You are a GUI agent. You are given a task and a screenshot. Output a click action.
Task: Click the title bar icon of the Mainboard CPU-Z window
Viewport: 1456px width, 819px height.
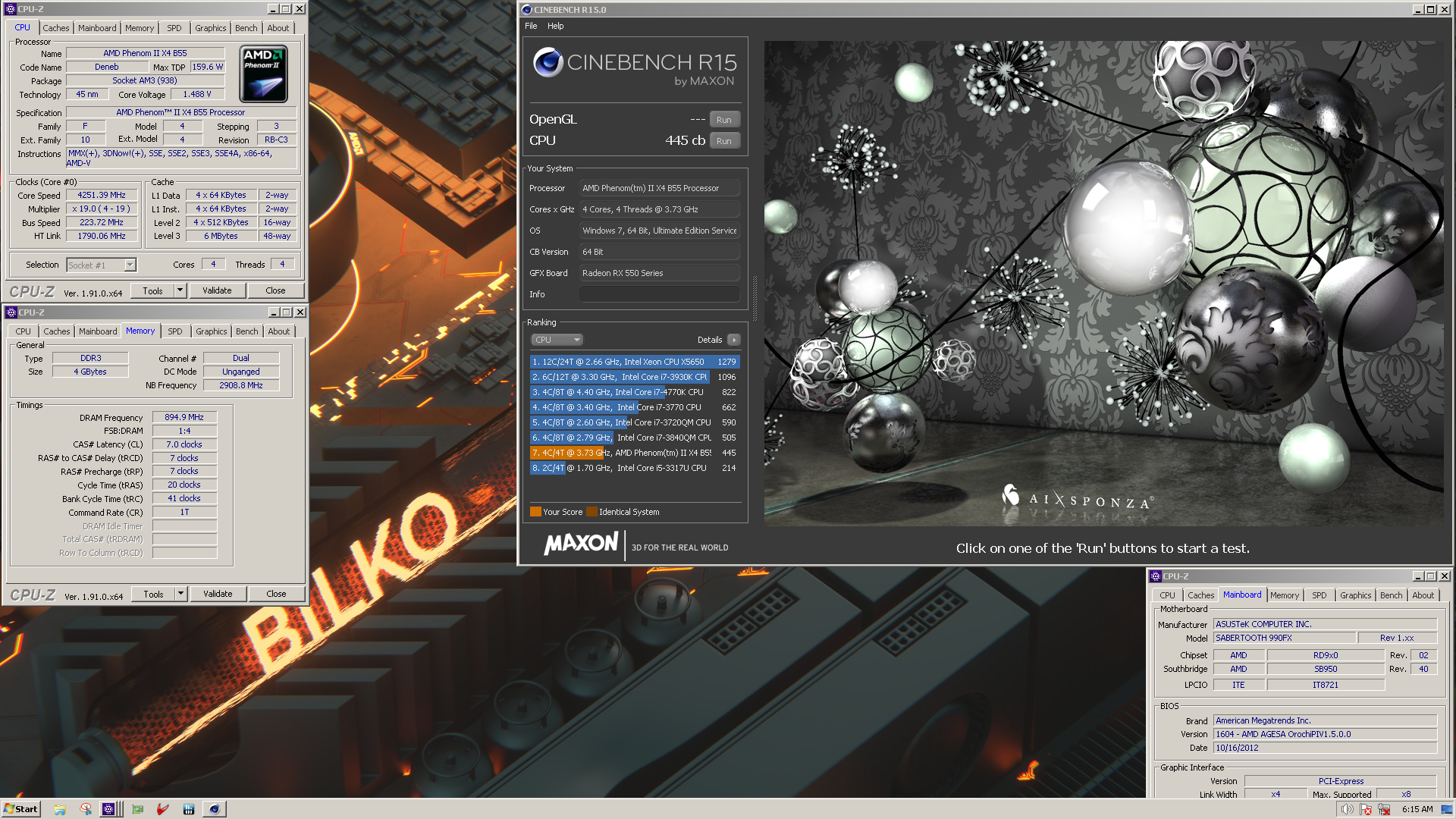click(1156, 576)
